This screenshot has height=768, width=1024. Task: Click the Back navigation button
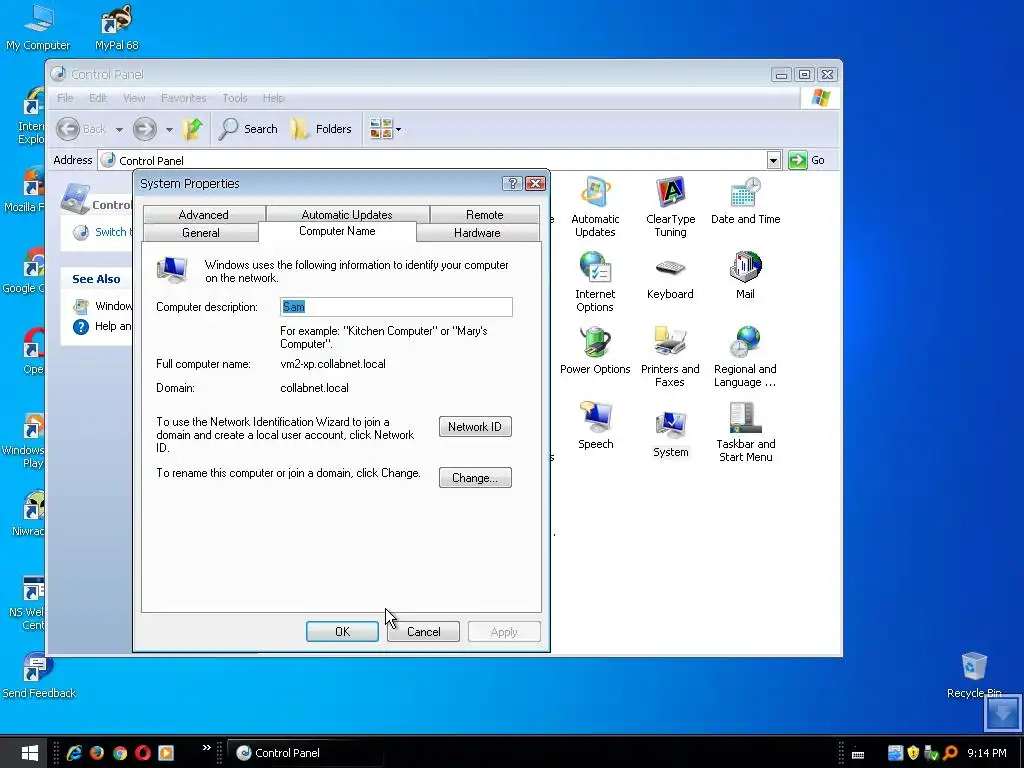pos(81,129)
